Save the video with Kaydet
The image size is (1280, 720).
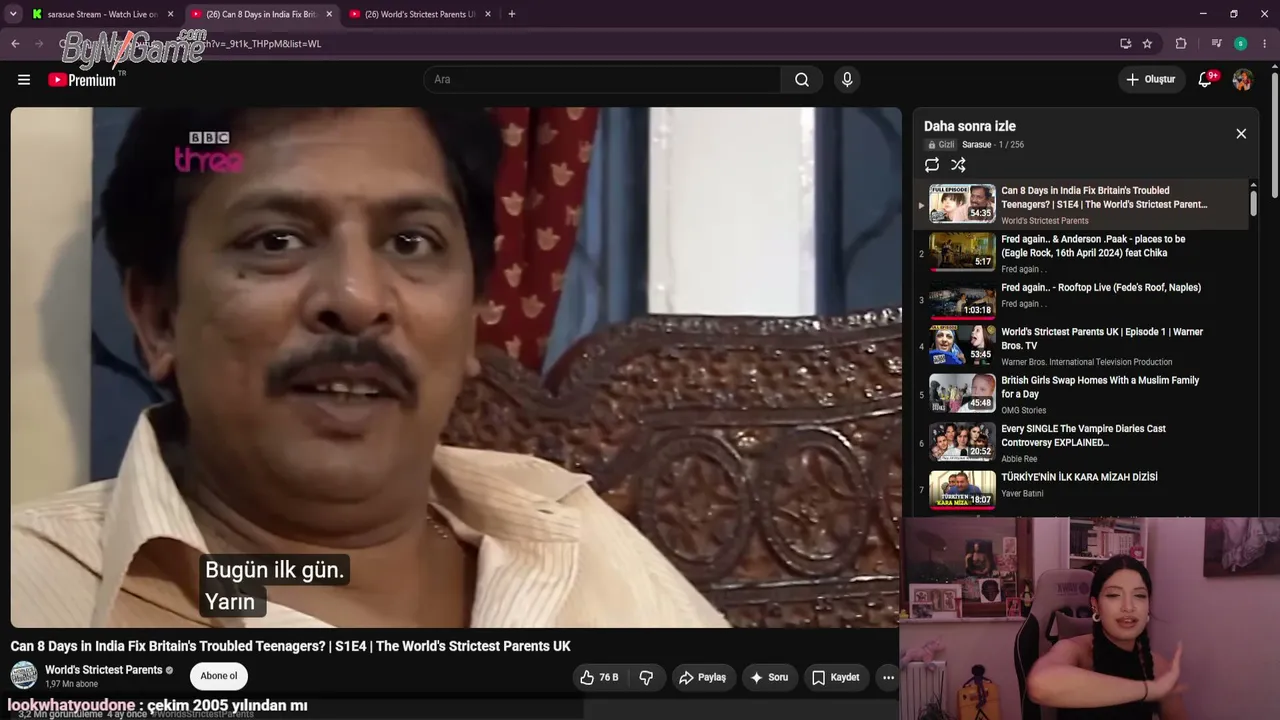pyautogui.click(x=835, y=677)
